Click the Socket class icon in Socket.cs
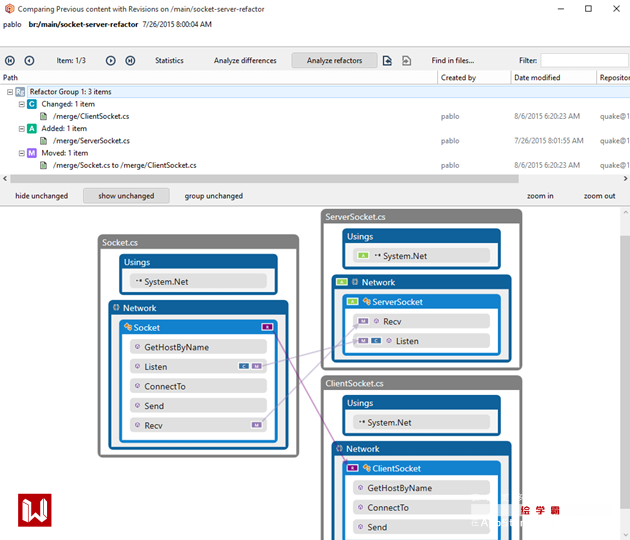Viewport: 630px width, 540px height. tap(128, 327)
